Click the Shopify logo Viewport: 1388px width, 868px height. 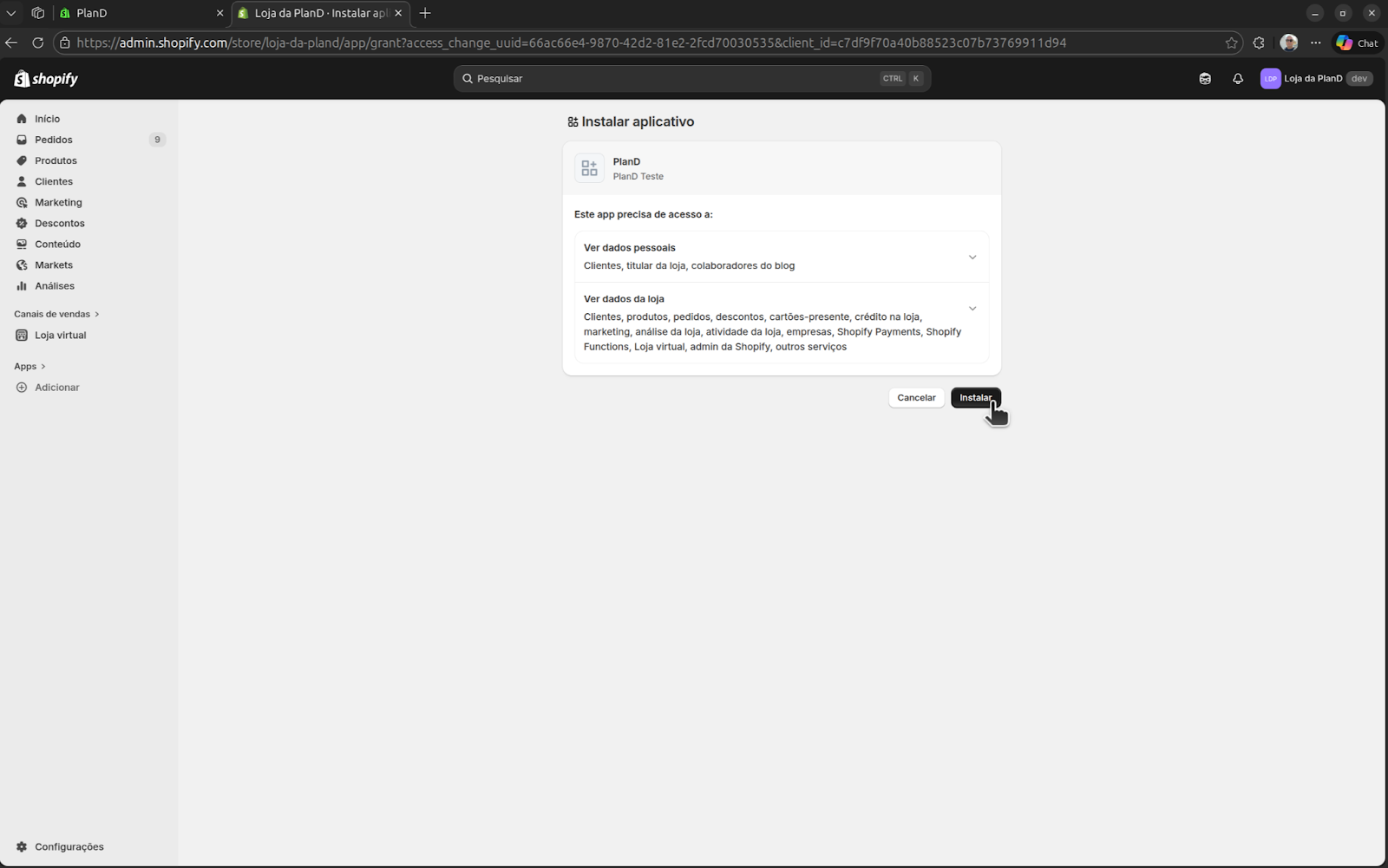pyautogui.click(x=46, y=79)
